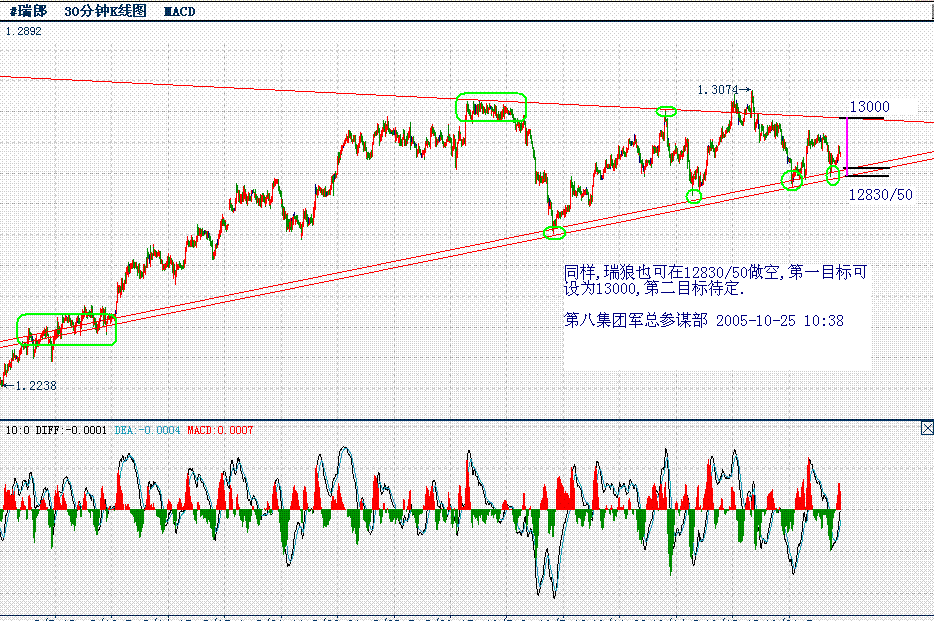Select the 设为13000,第二目标待定 comment line
Image resolution: width=934 pixels, height=621 pixels.
(654, 288)
